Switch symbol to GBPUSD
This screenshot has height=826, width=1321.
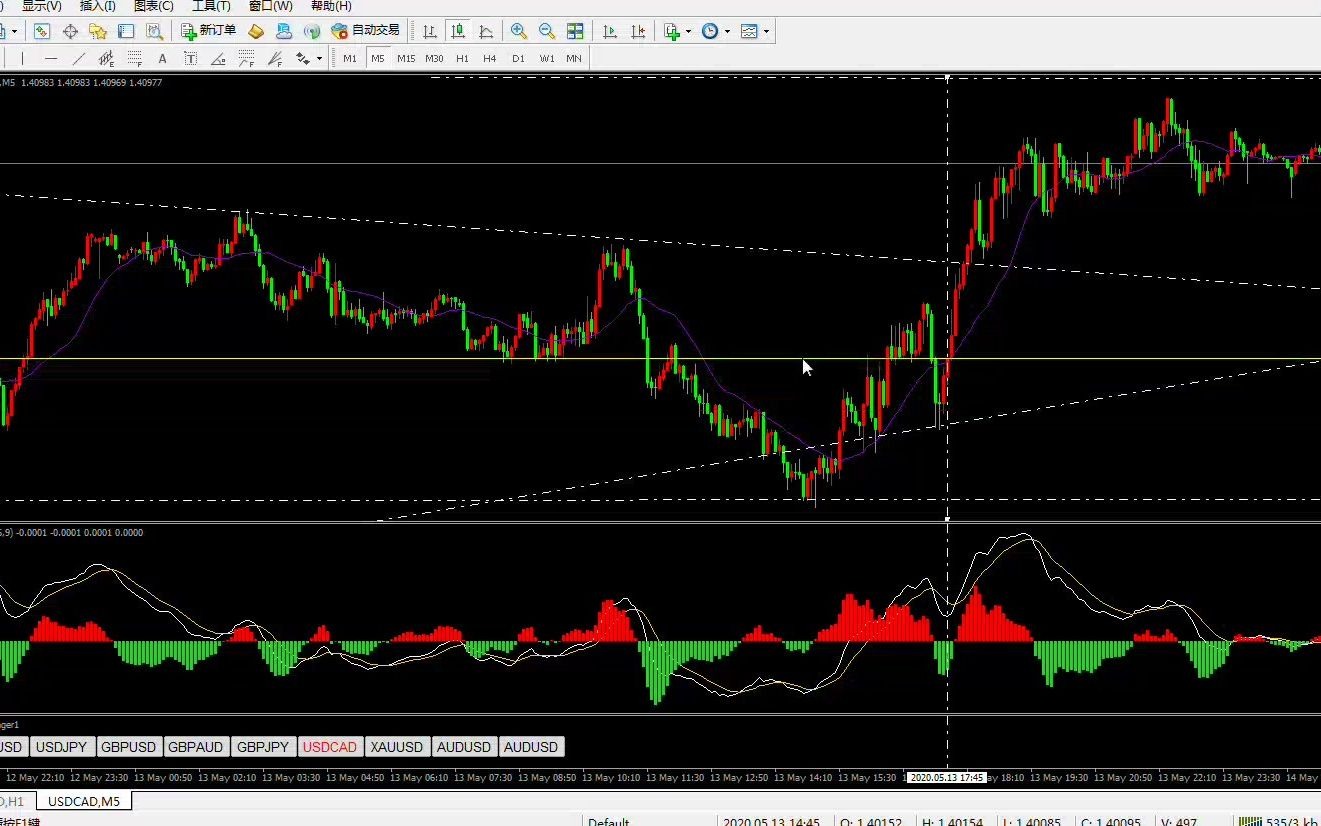pyautogui.click(x=129, y=747)
